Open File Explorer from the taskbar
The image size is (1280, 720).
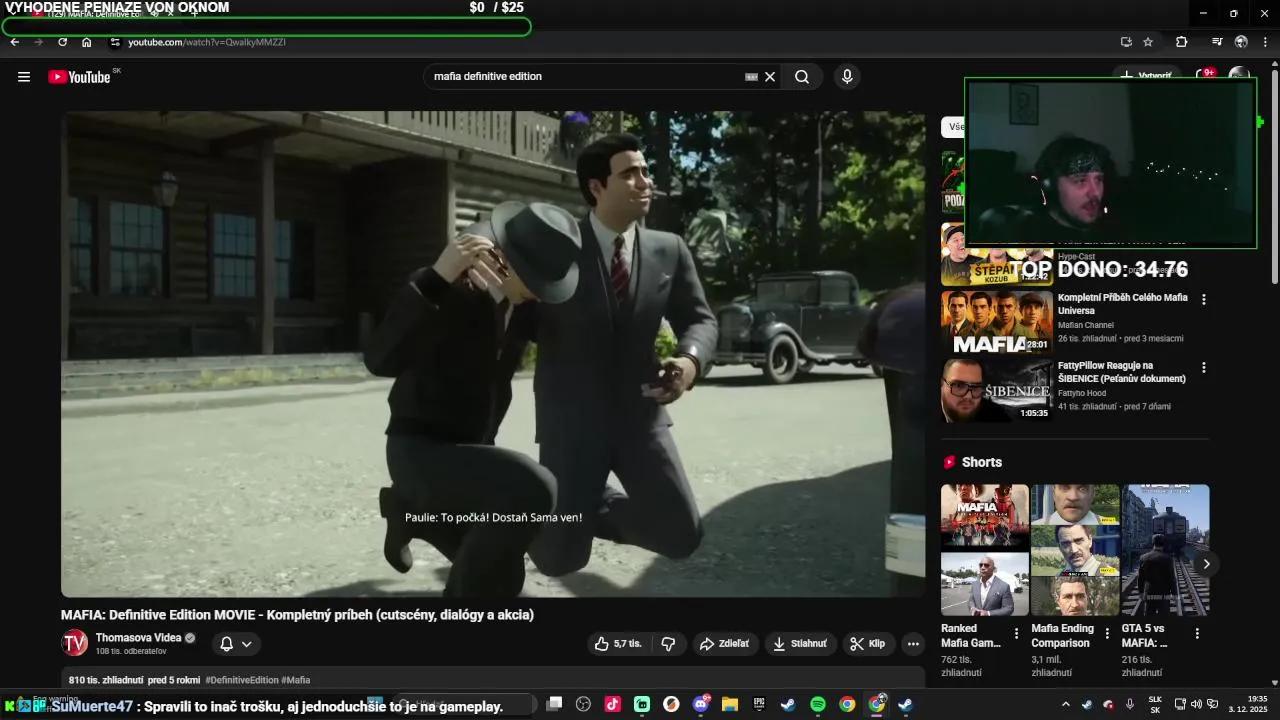click(730, 704)
